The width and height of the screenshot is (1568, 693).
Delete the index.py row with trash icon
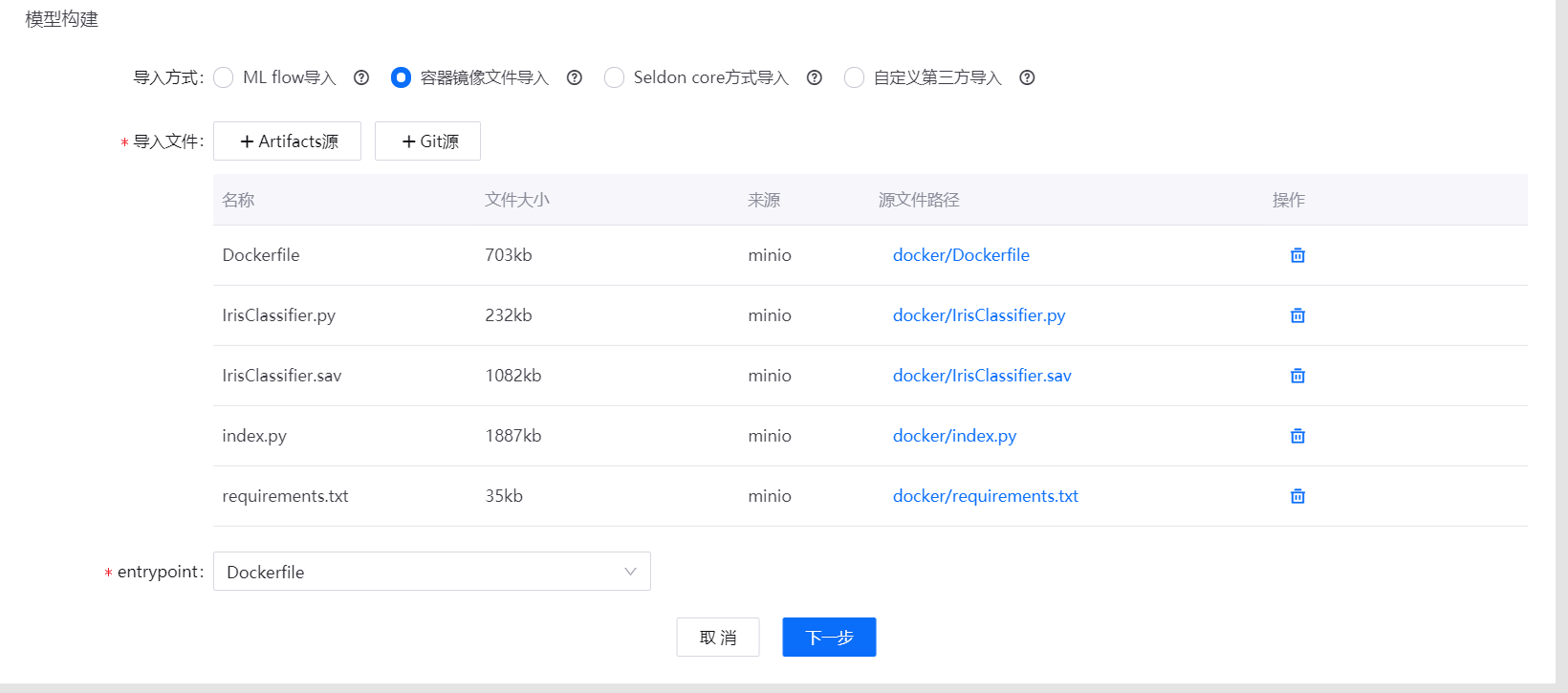click(x=1297, y=436)
